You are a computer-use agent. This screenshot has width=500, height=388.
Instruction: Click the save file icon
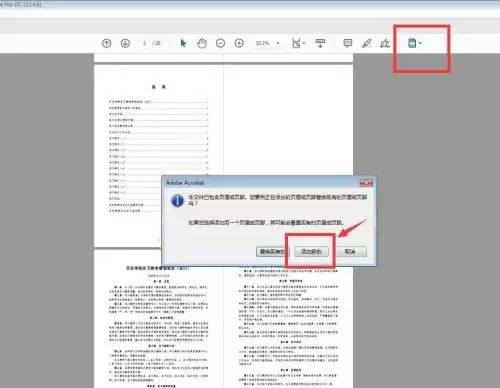(x=412, y=43)
